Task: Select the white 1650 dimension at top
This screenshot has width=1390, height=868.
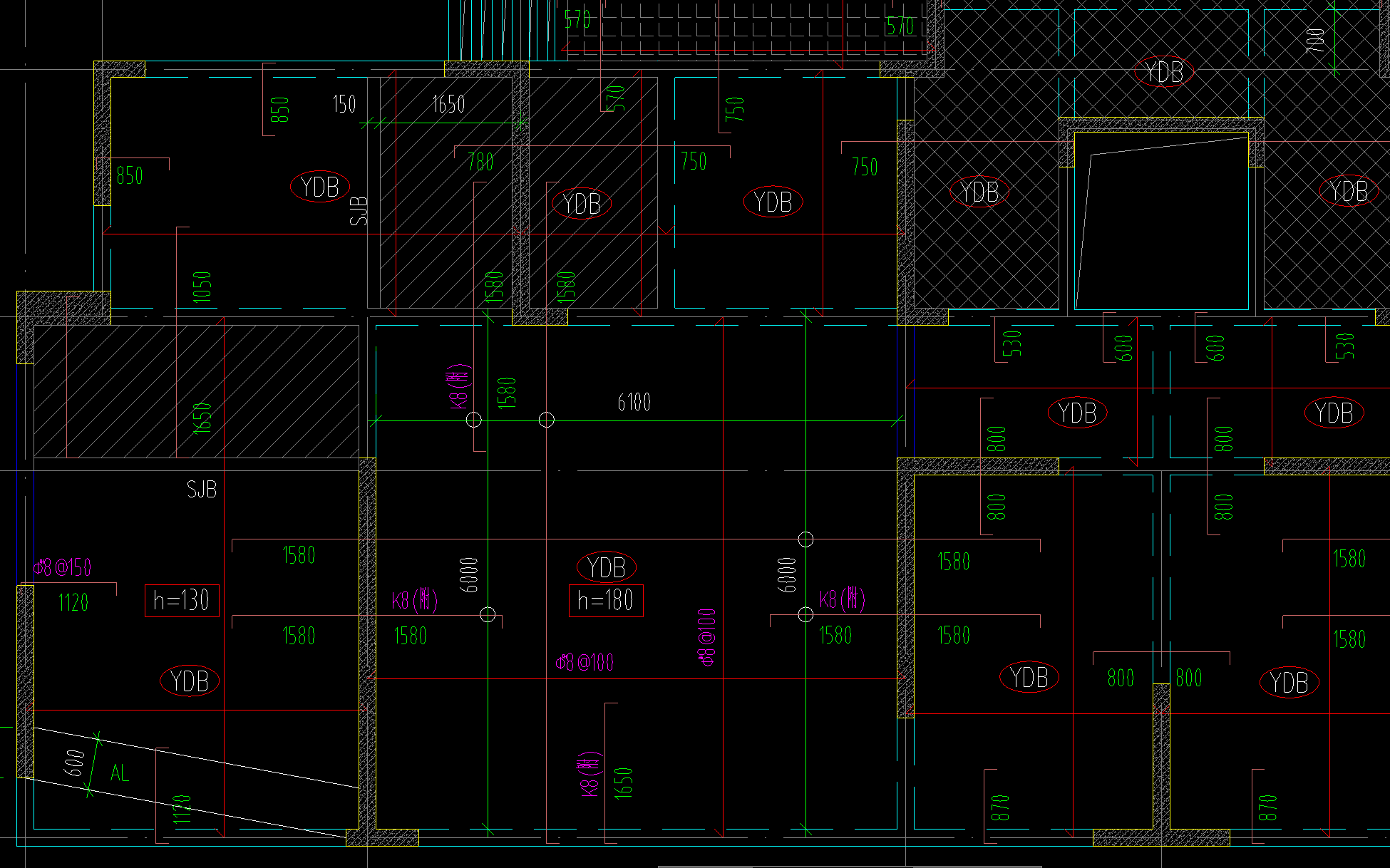Action: point(448,105)
